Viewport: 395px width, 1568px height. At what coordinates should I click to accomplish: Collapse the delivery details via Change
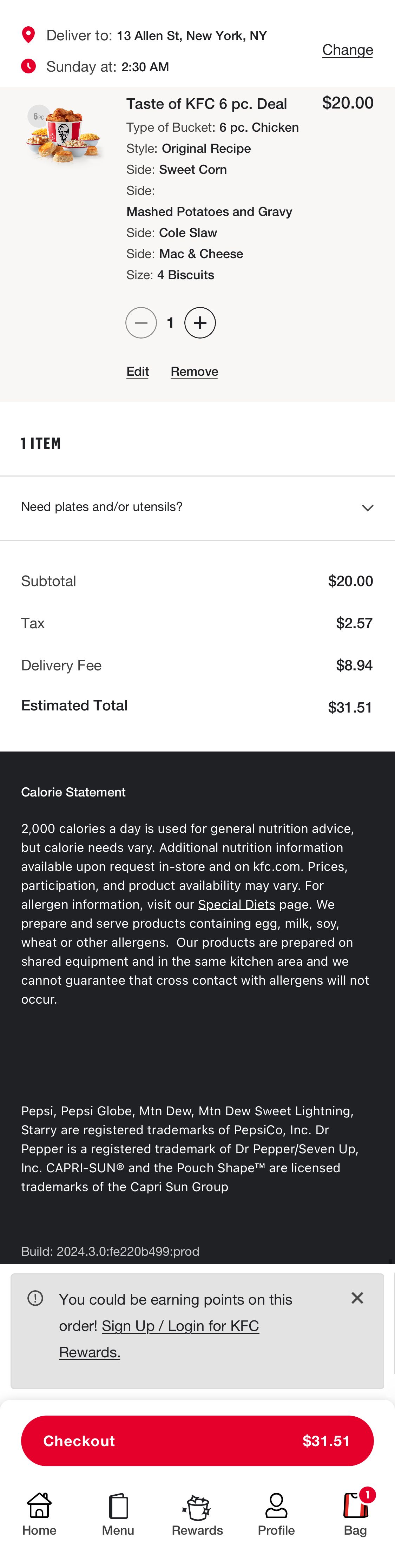(347, 50)
